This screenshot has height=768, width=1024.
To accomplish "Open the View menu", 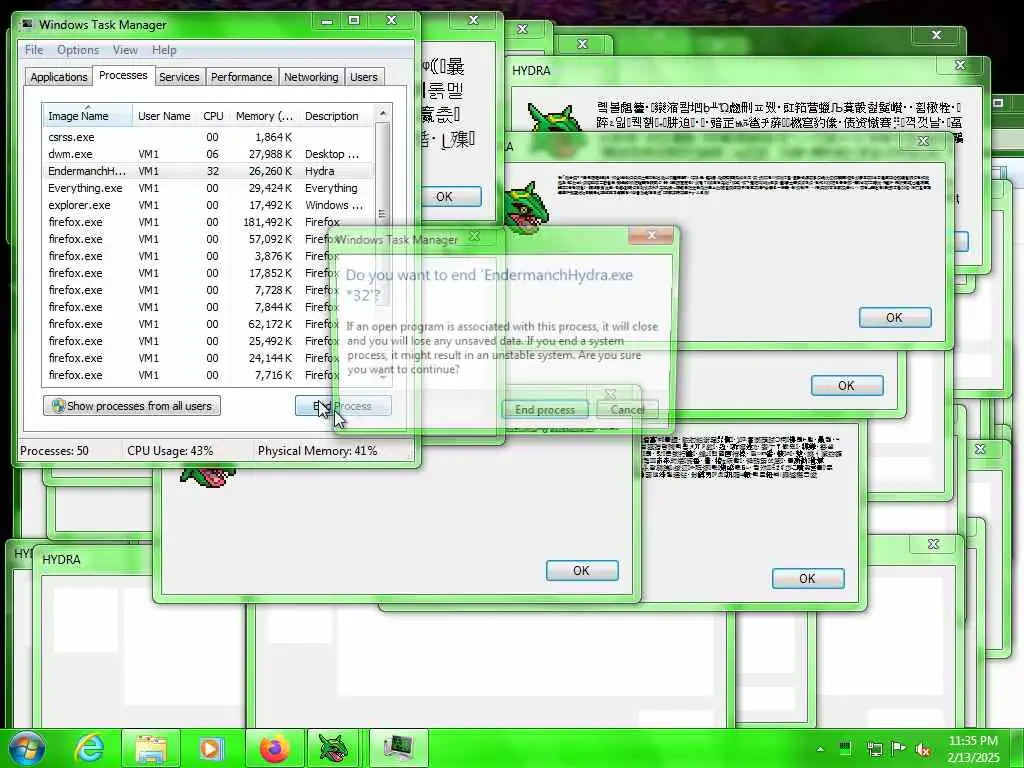I will pyautogui.click(x=125, y=50).
